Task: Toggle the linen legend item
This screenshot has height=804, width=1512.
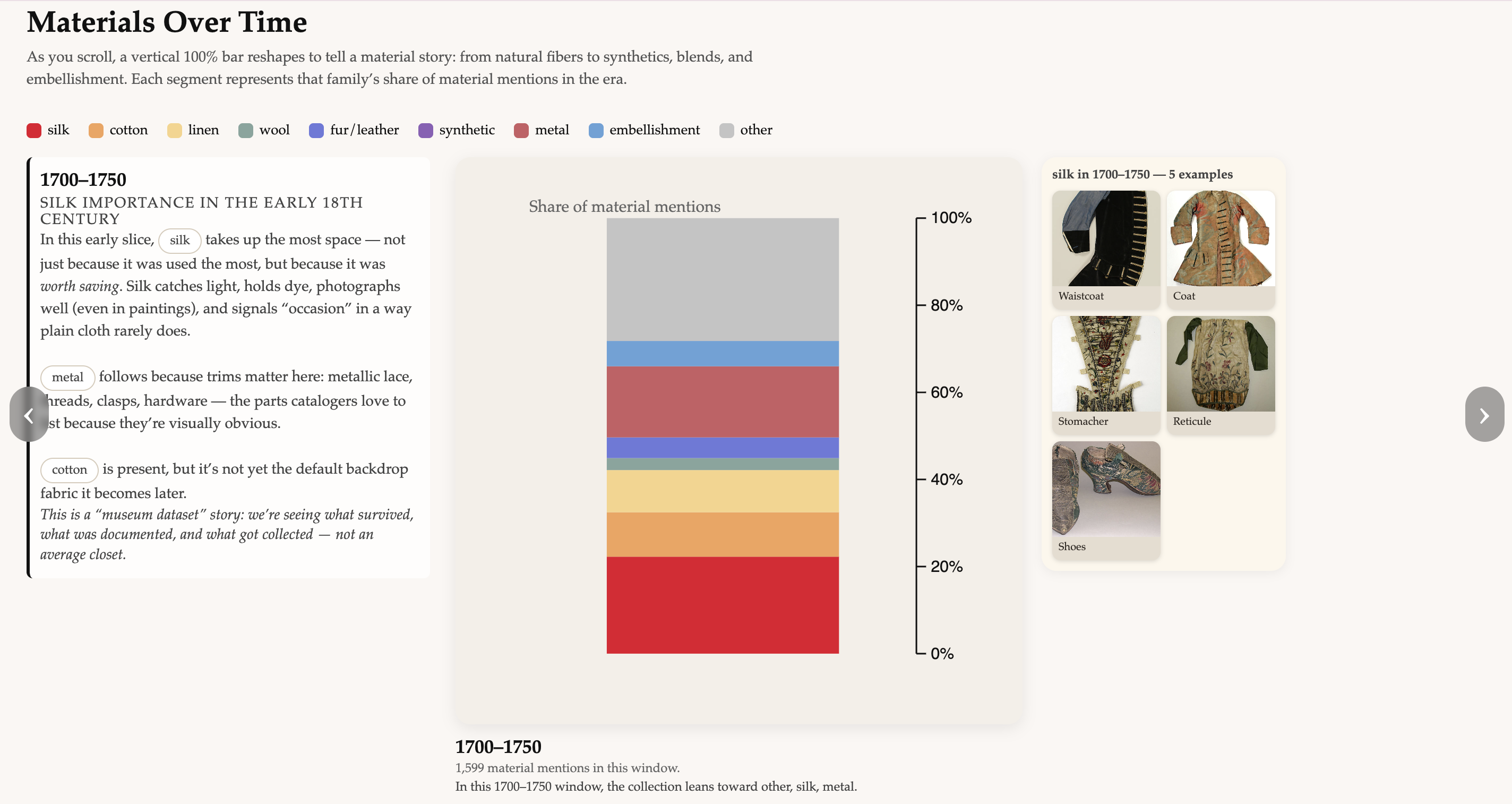Action: tap(193, 131)
